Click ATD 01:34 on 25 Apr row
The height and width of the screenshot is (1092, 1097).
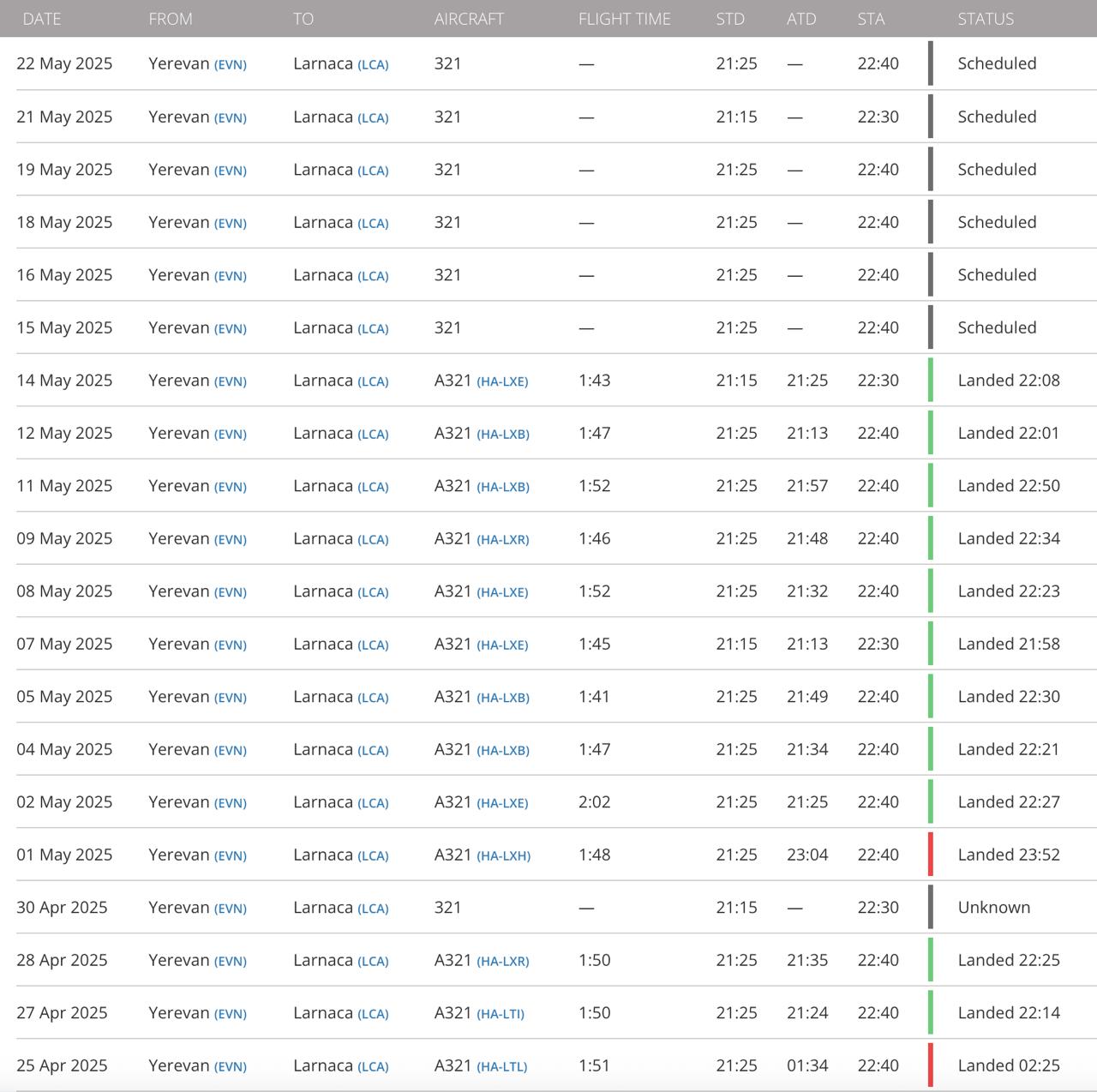807,1065
